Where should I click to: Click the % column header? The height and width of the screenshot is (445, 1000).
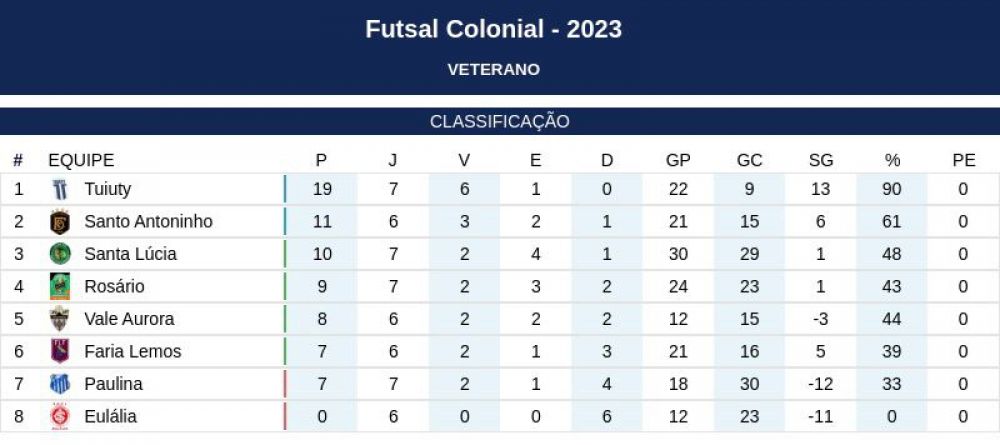pos(892,161)
